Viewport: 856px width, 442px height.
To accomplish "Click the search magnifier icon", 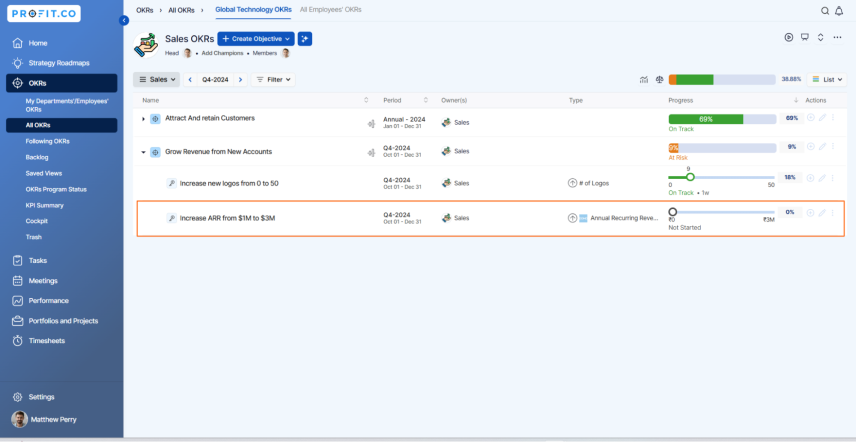I will tap(825, 11).
